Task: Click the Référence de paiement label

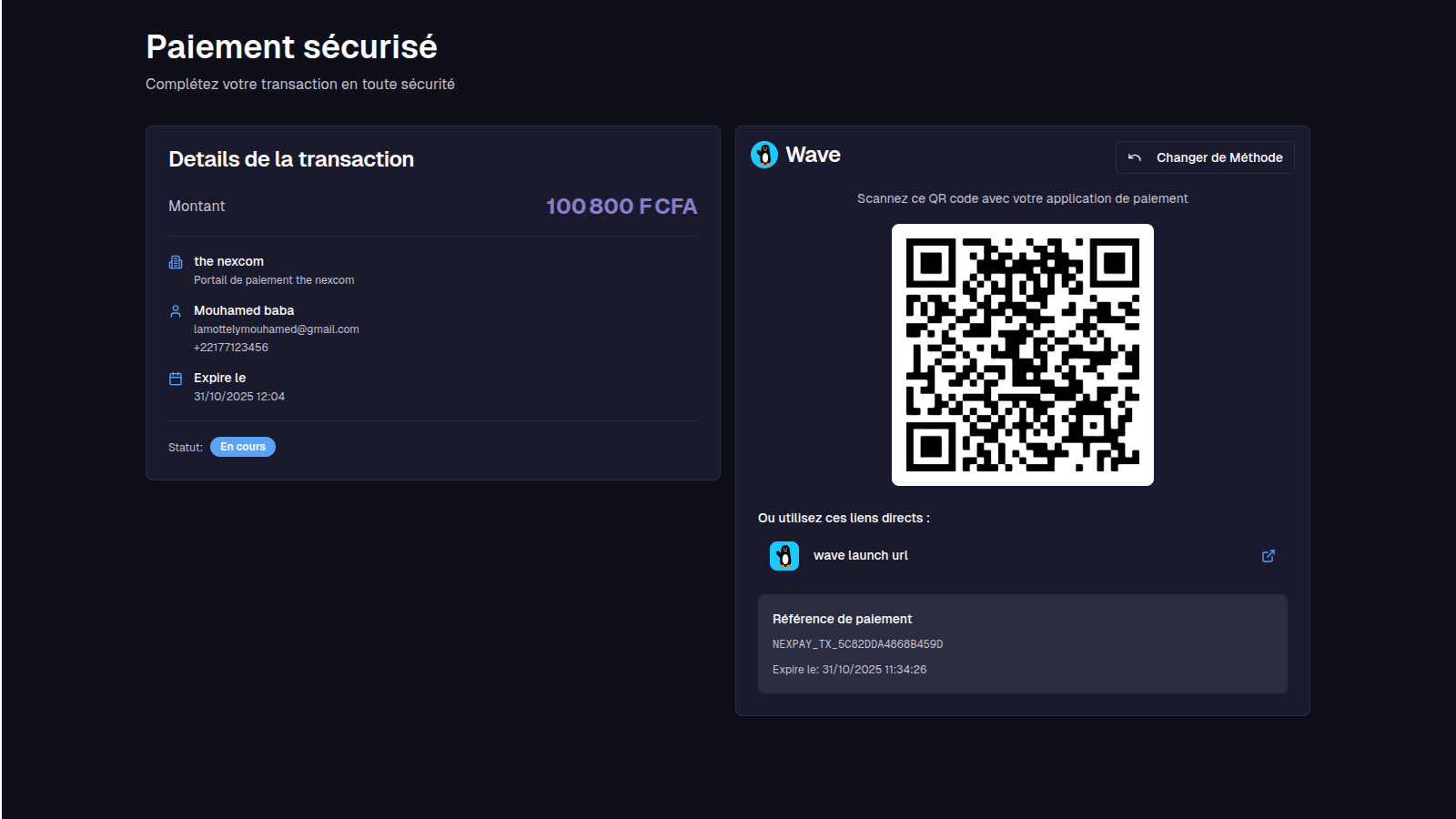Action: pyautogui.click(x=842, y=619)
